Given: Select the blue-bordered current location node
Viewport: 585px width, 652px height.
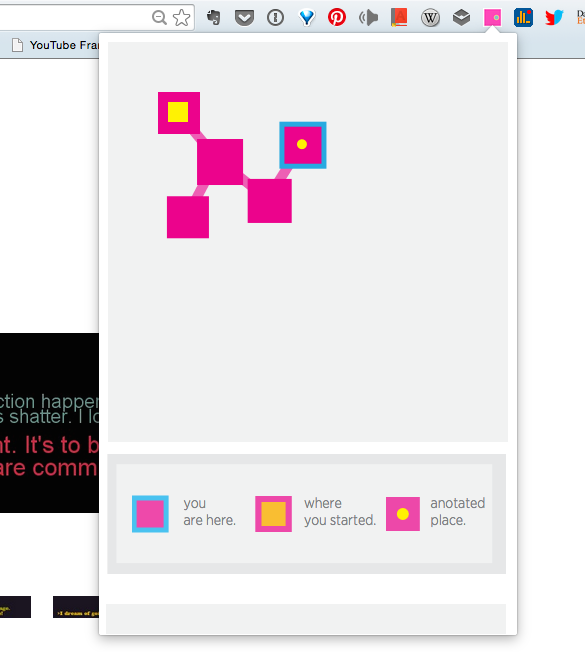Looking at the screenshot, I should [303, 145].
